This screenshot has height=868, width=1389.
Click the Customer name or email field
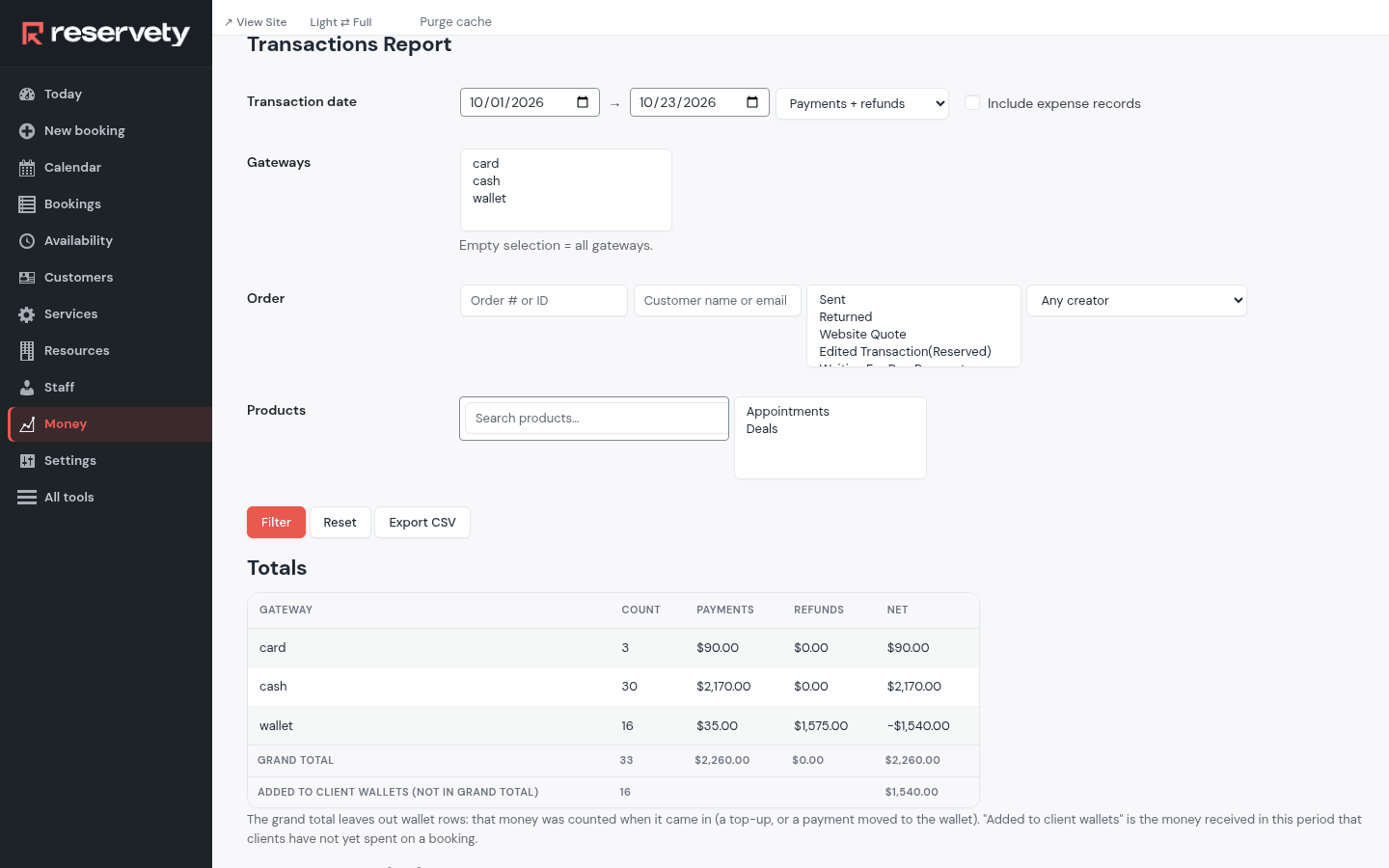point(717,300)
